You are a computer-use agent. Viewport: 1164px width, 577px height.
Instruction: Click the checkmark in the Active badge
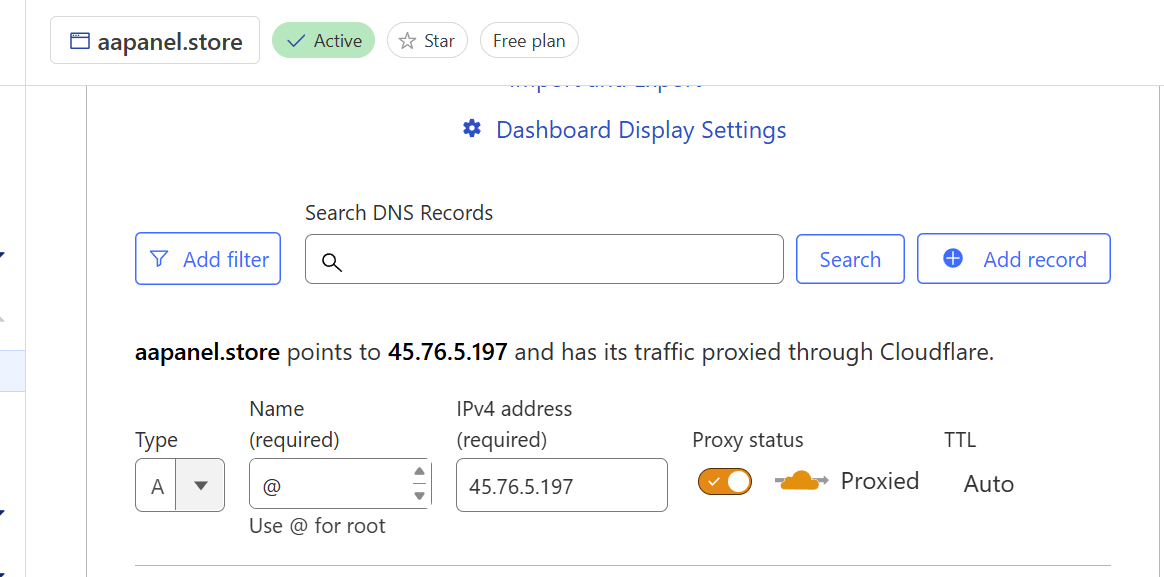295,41
